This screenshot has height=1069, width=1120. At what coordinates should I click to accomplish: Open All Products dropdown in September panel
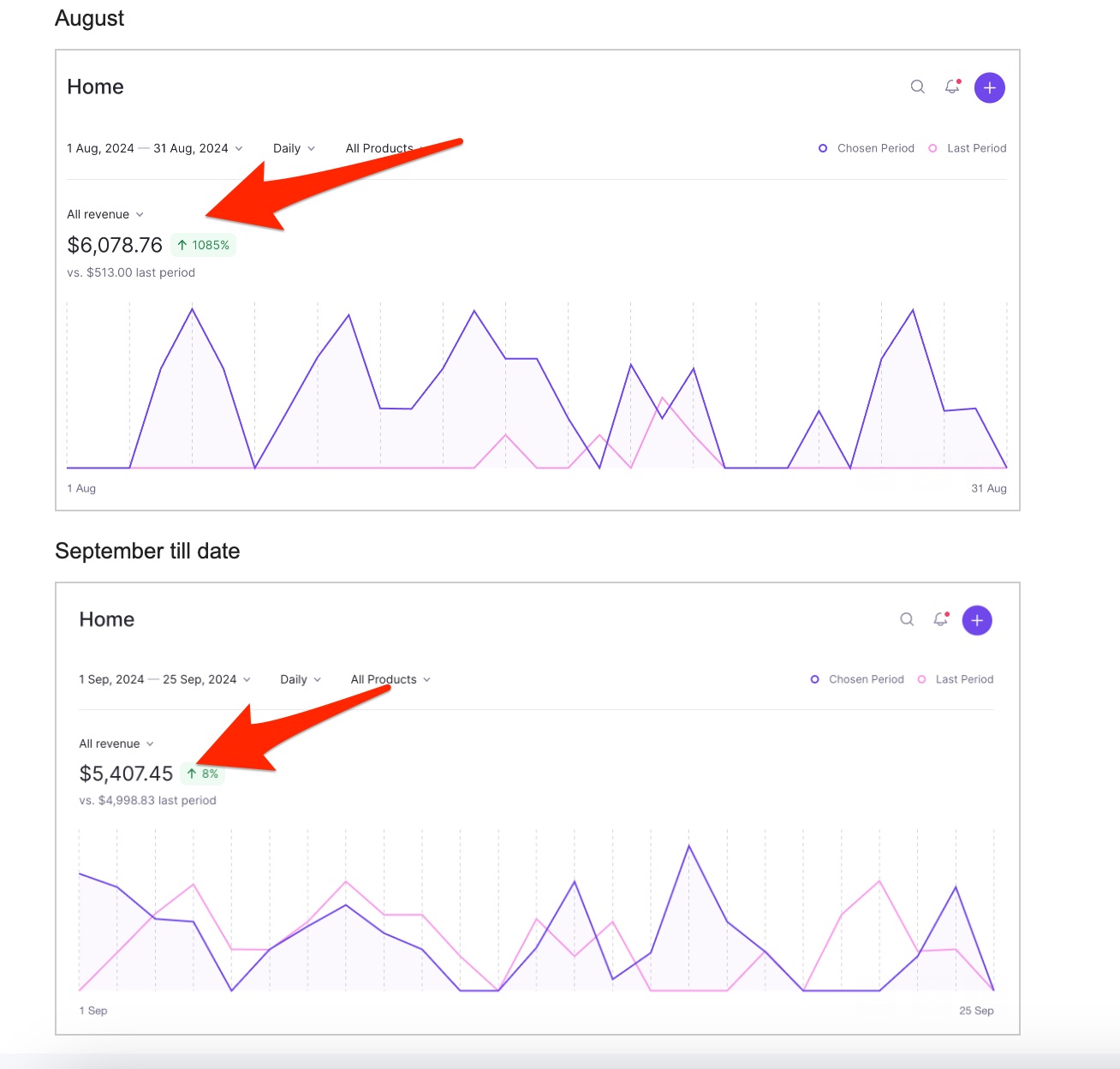[x=390, y=679]
